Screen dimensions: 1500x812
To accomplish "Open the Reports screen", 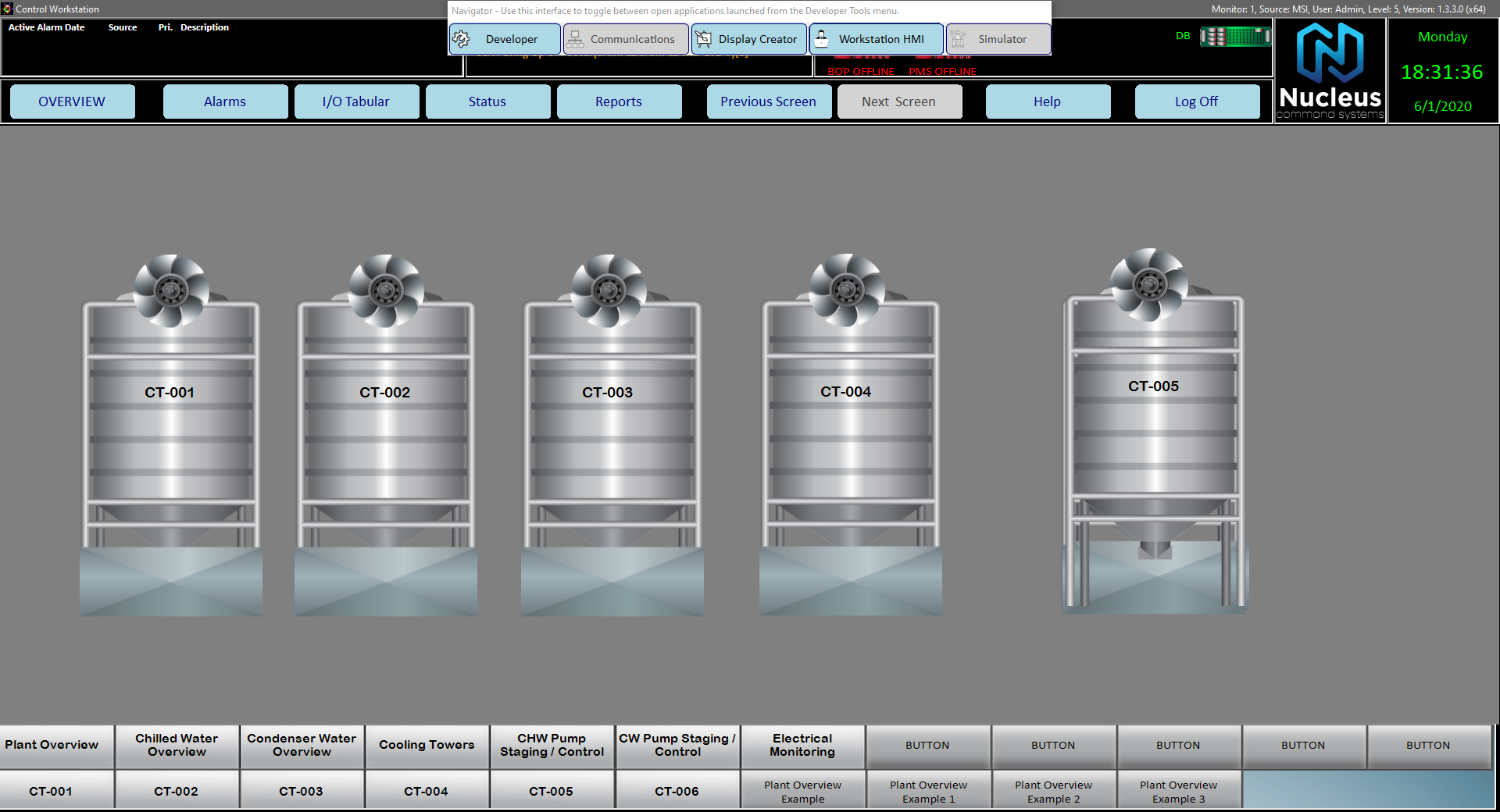I will (618, 101).
